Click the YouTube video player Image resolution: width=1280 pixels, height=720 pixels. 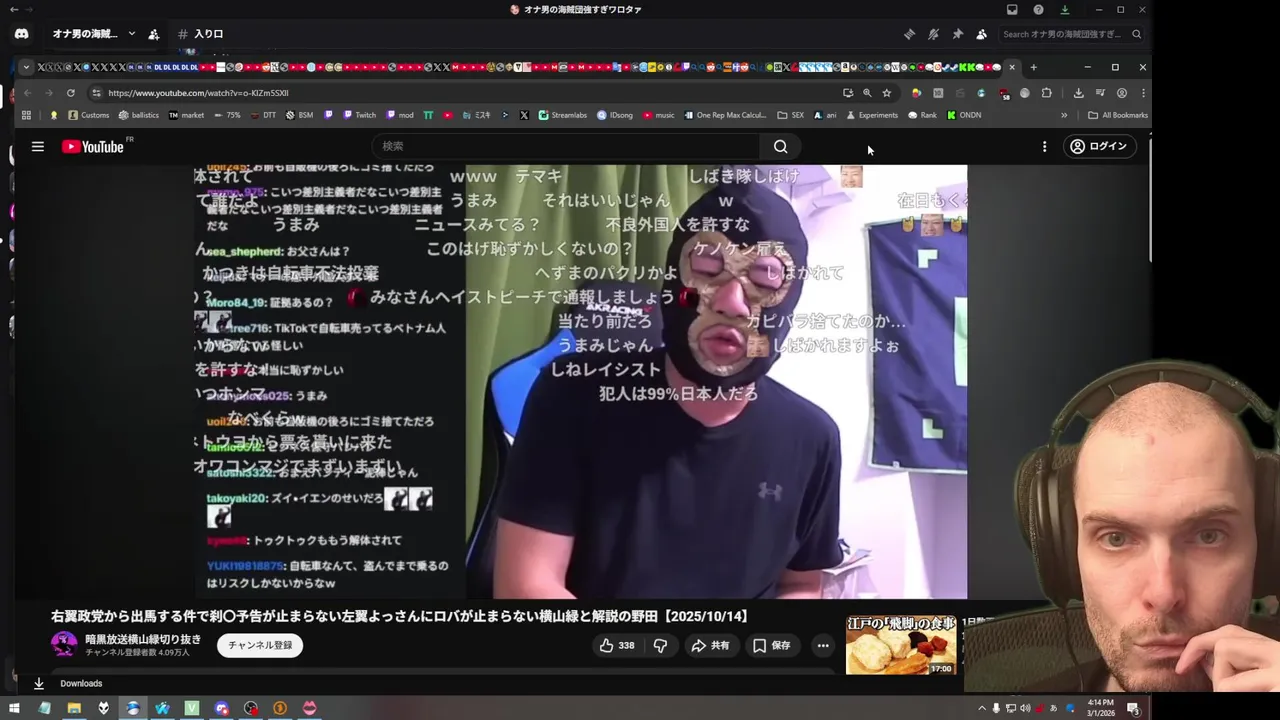581,381
